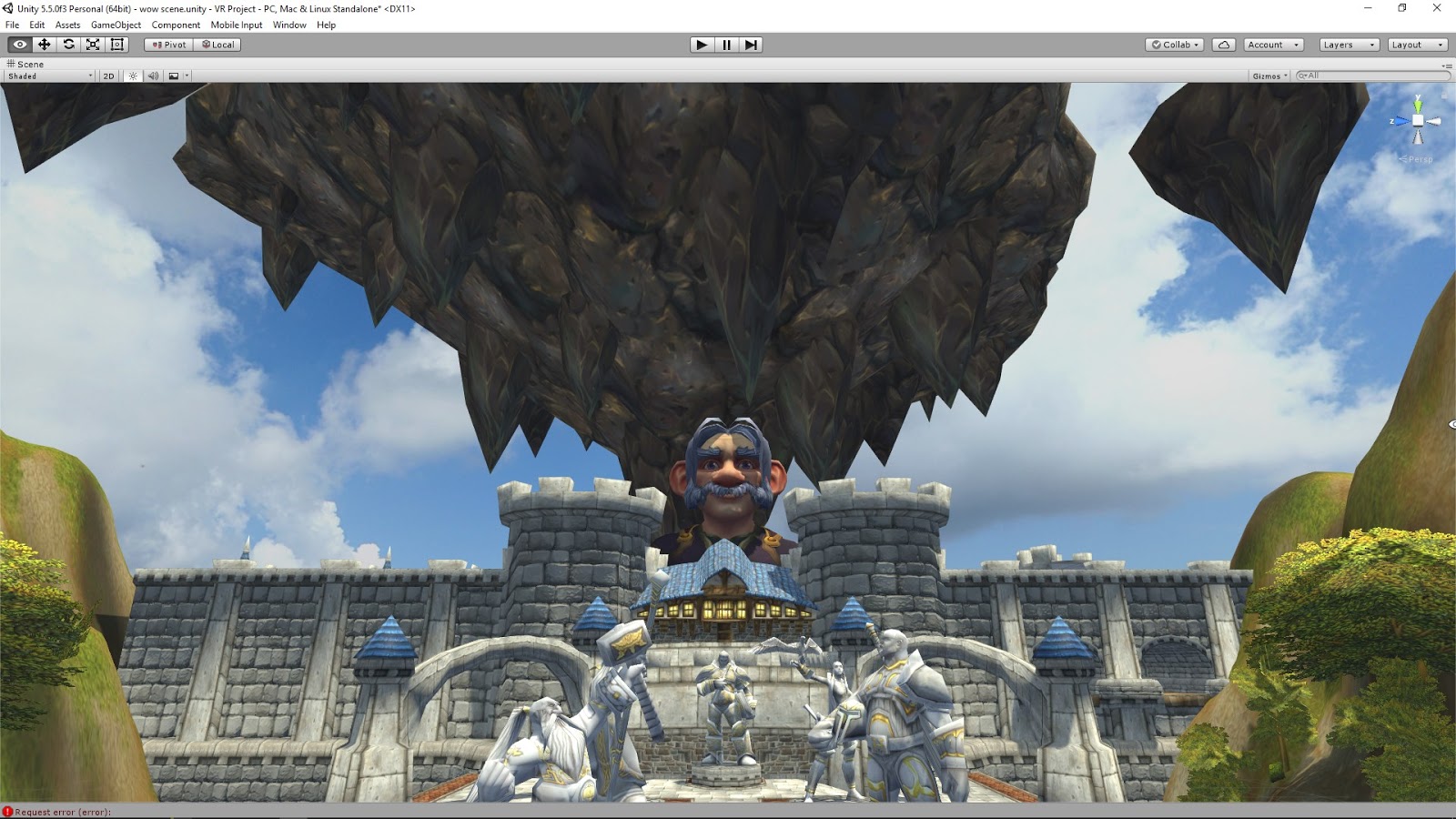Screen dimensions: 1456x819
Task: Open the Gizmos dropdown
Action: click(1270, 76)
